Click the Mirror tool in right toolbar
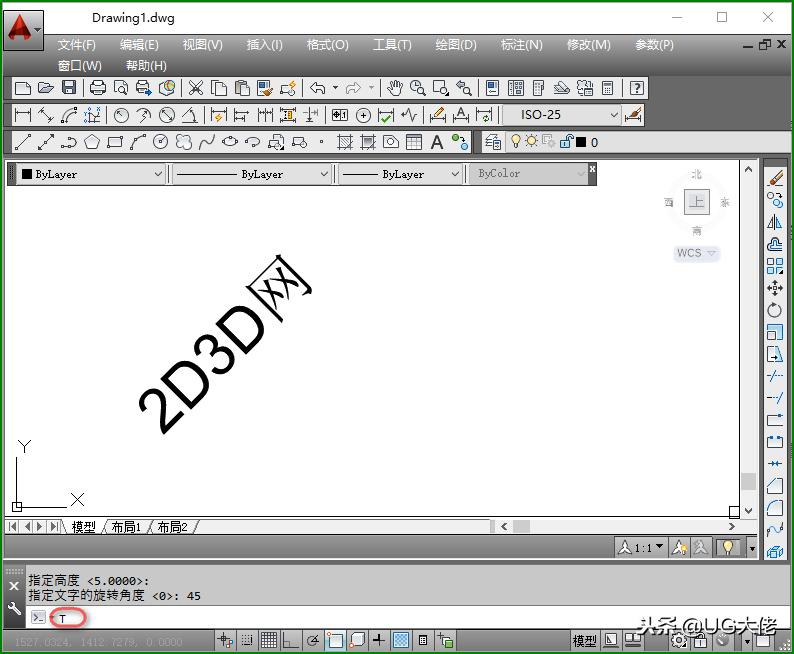Viewport: 794px width, 654px height. [775, 222]
